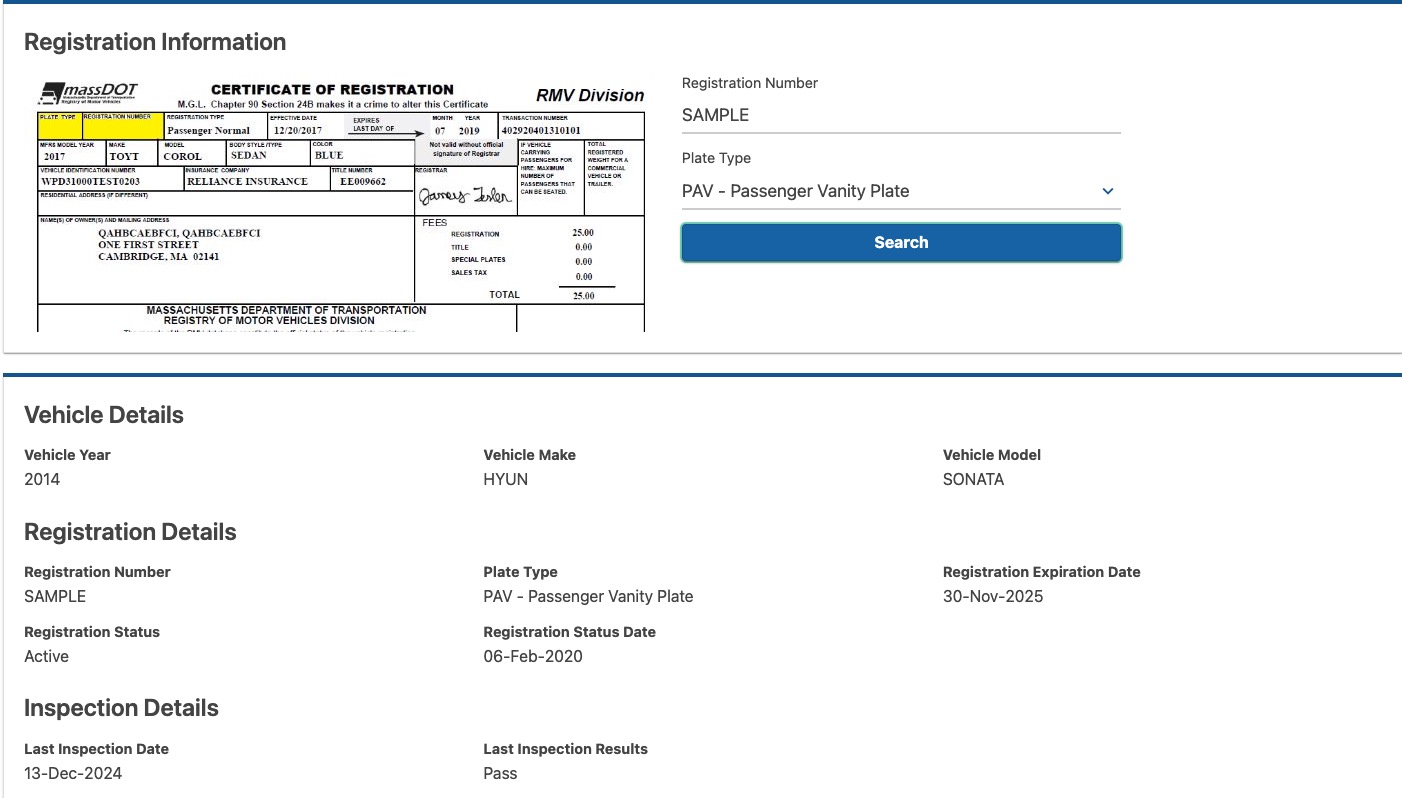
Task: Click the Last Inspection Results Pass value
Action: pyautogui.click(x=500, y=773)
